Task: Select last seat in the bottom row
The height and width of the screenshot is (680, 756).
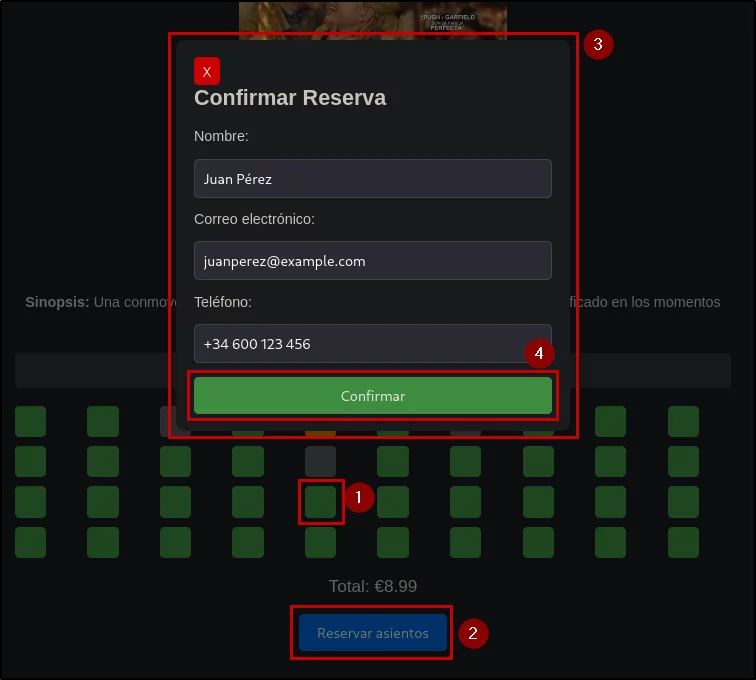Action: (683, 543)
